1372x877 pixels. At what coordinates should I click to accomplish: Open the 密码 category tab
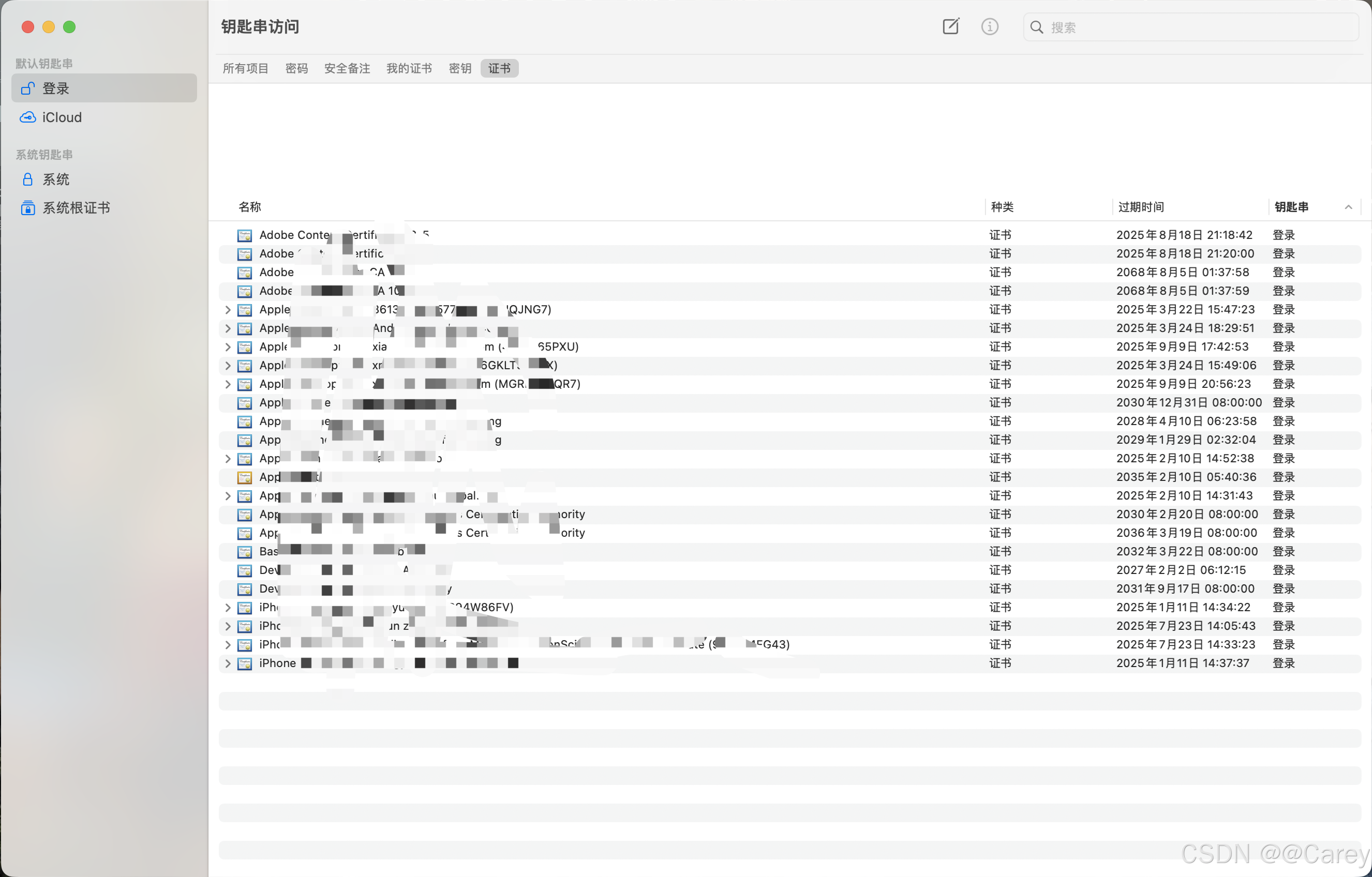(296, 68)
